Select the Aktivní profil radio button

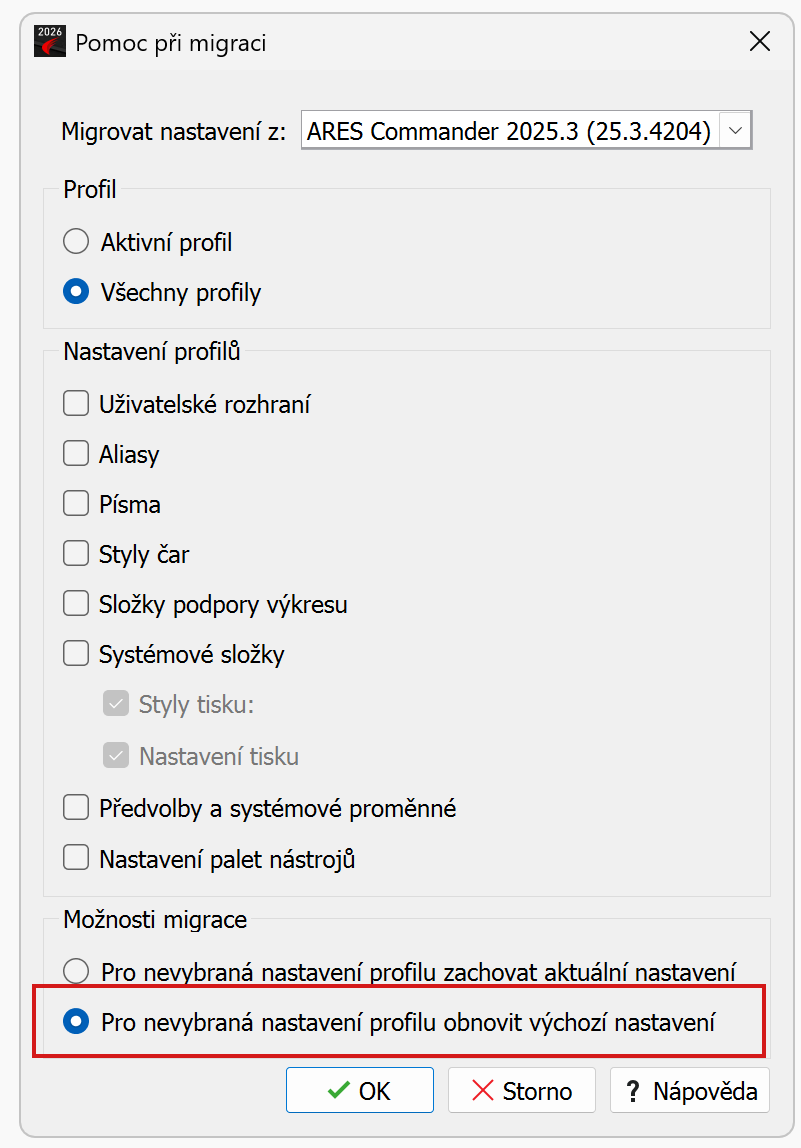click(76, 242)
